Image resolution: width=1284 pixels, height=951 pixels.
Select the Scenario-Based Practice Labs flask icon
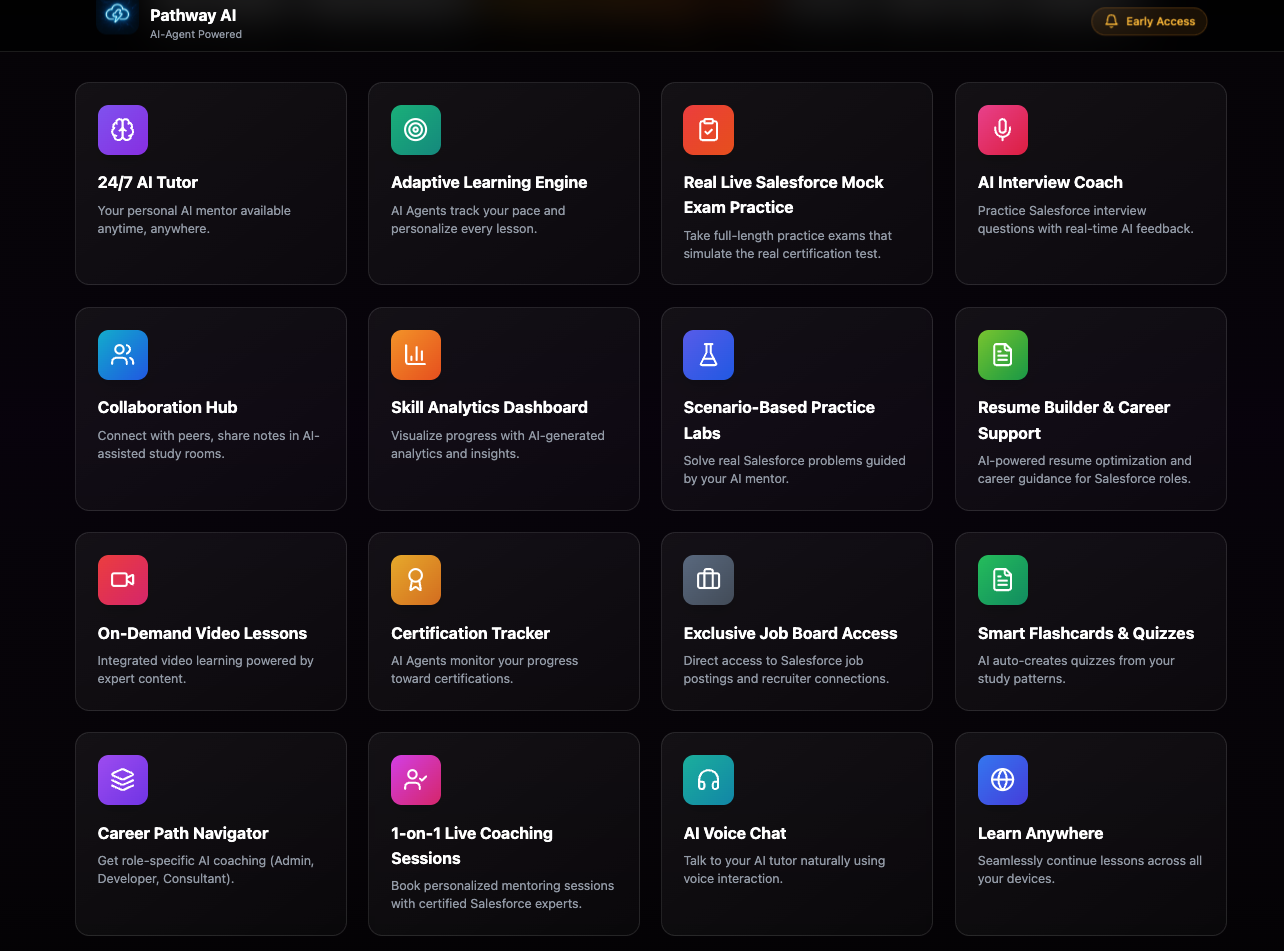click(708, 354)
